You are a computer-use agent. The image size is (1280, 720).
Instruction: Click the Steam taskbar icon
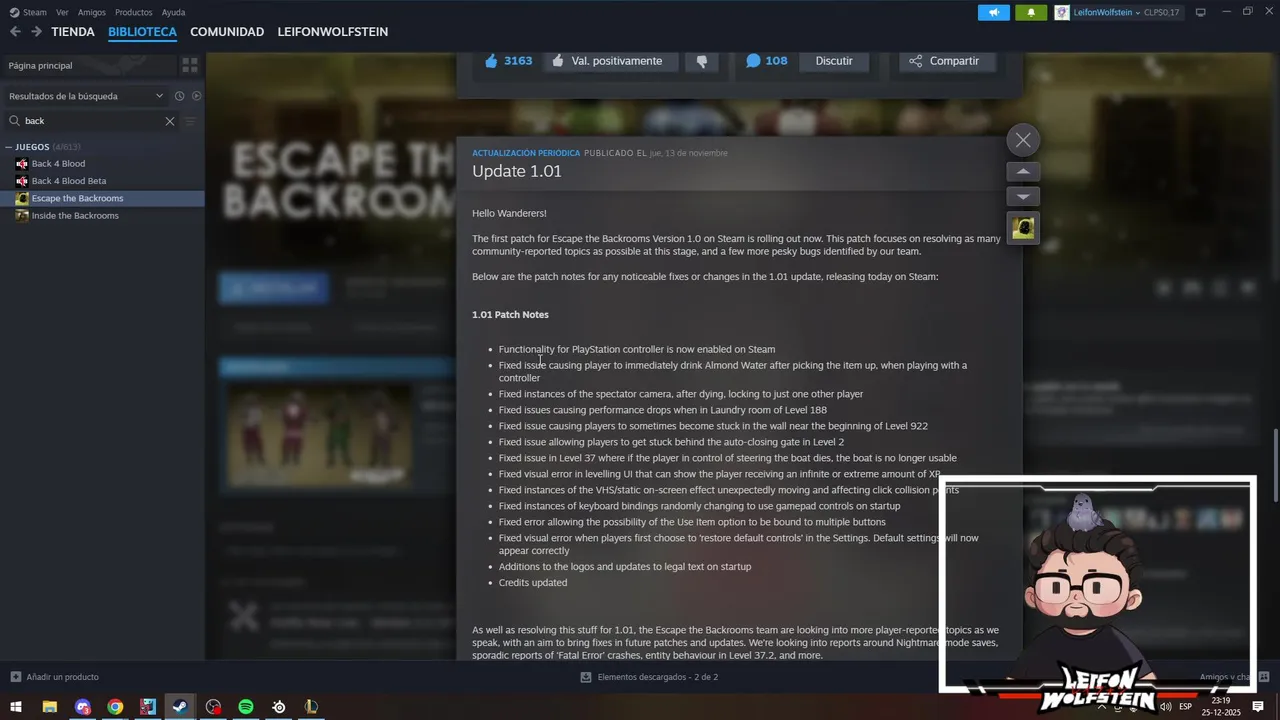(x=180, y=707)
